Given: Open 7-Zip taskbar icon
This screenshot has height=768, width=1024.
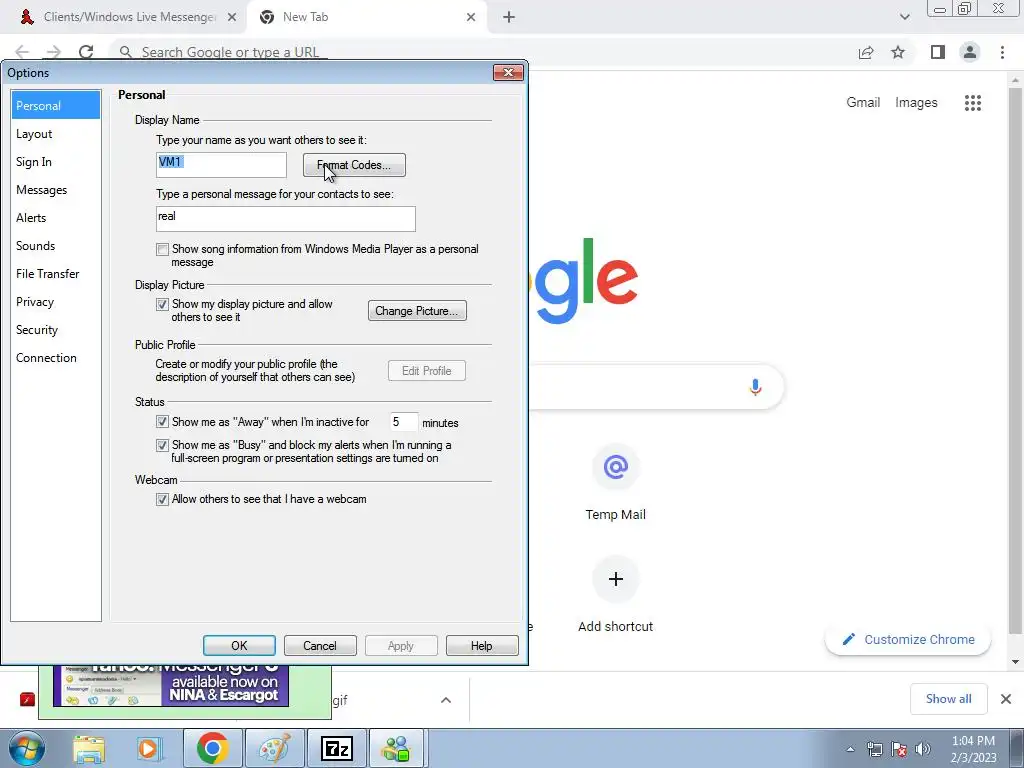Looking at the screenshot, I should tap(336, 748).
